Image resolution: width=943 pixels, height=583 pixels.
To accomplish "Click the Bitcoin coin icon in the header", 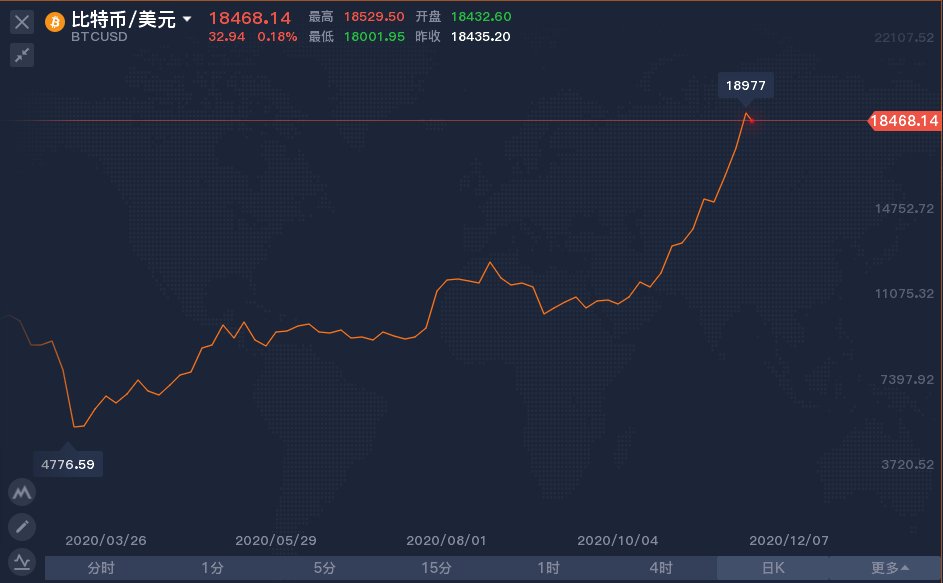I will (55, 22).
